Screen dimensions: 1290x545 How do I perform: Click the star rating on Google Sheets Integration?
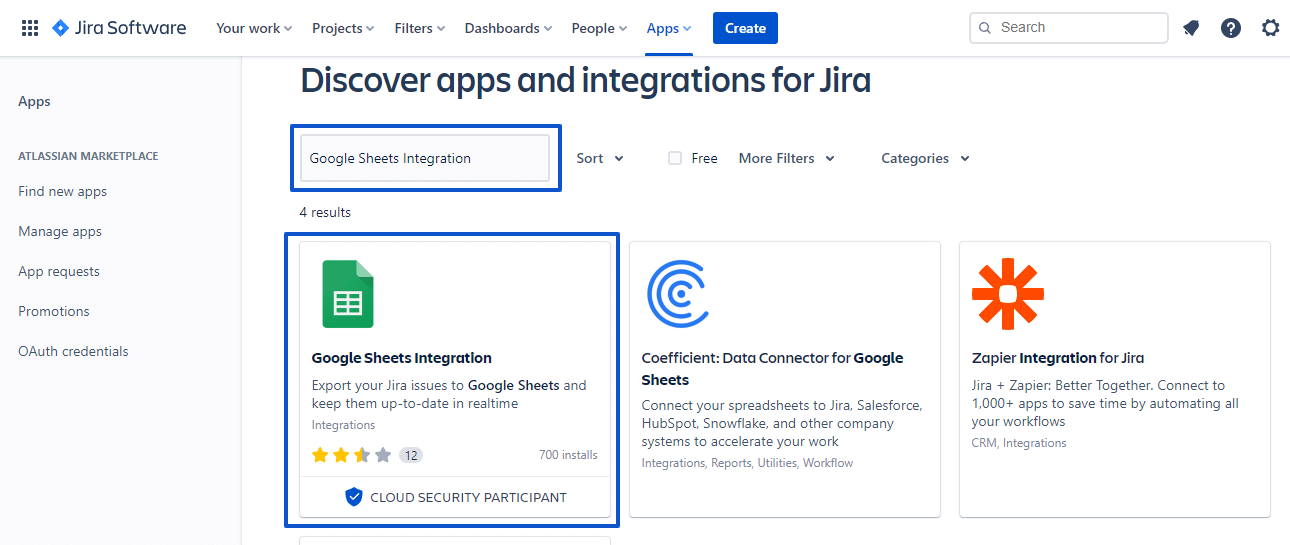click(351, 455)
